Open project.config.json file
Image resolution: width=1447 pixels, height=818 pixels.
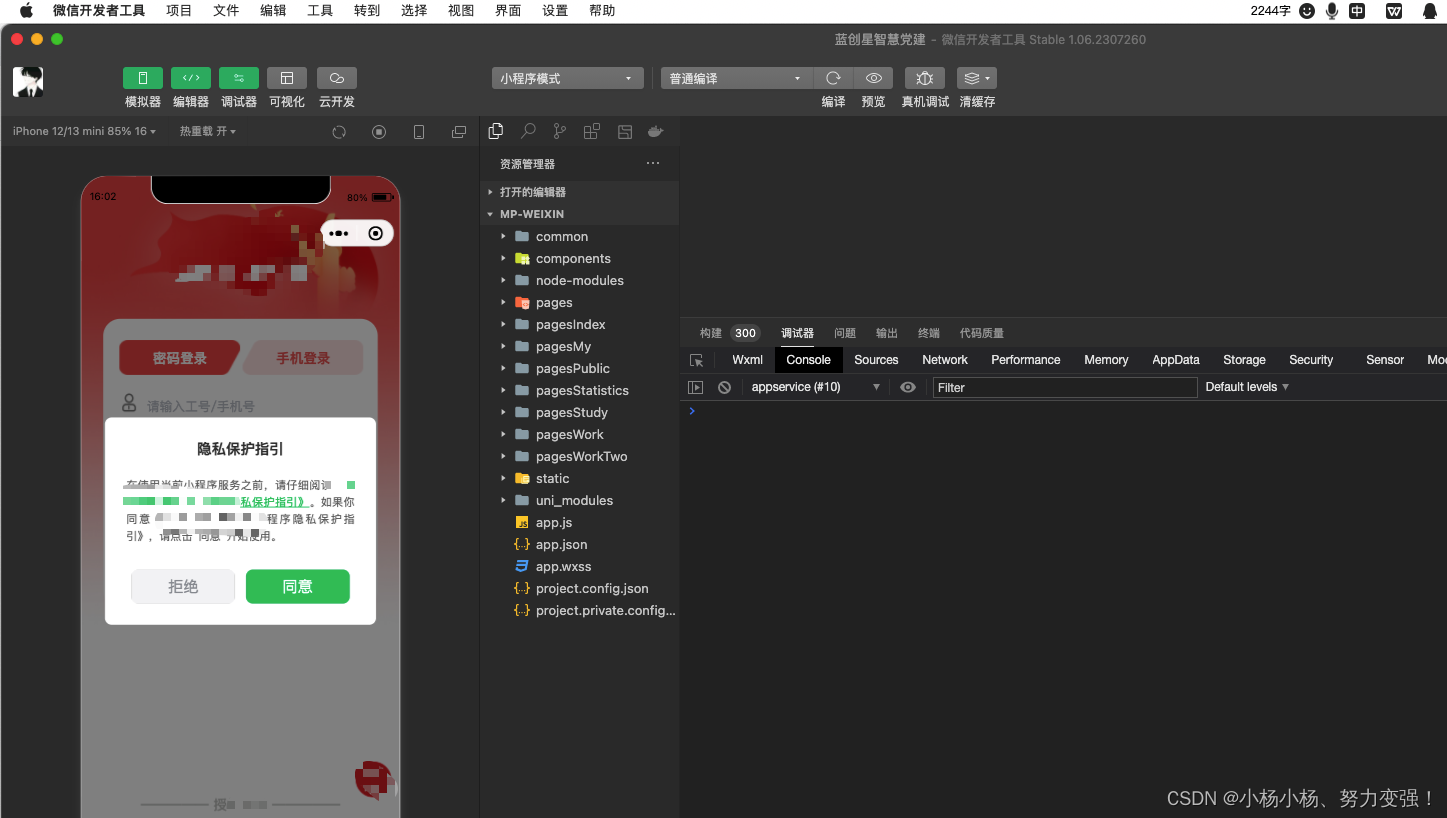coord(579,588)
